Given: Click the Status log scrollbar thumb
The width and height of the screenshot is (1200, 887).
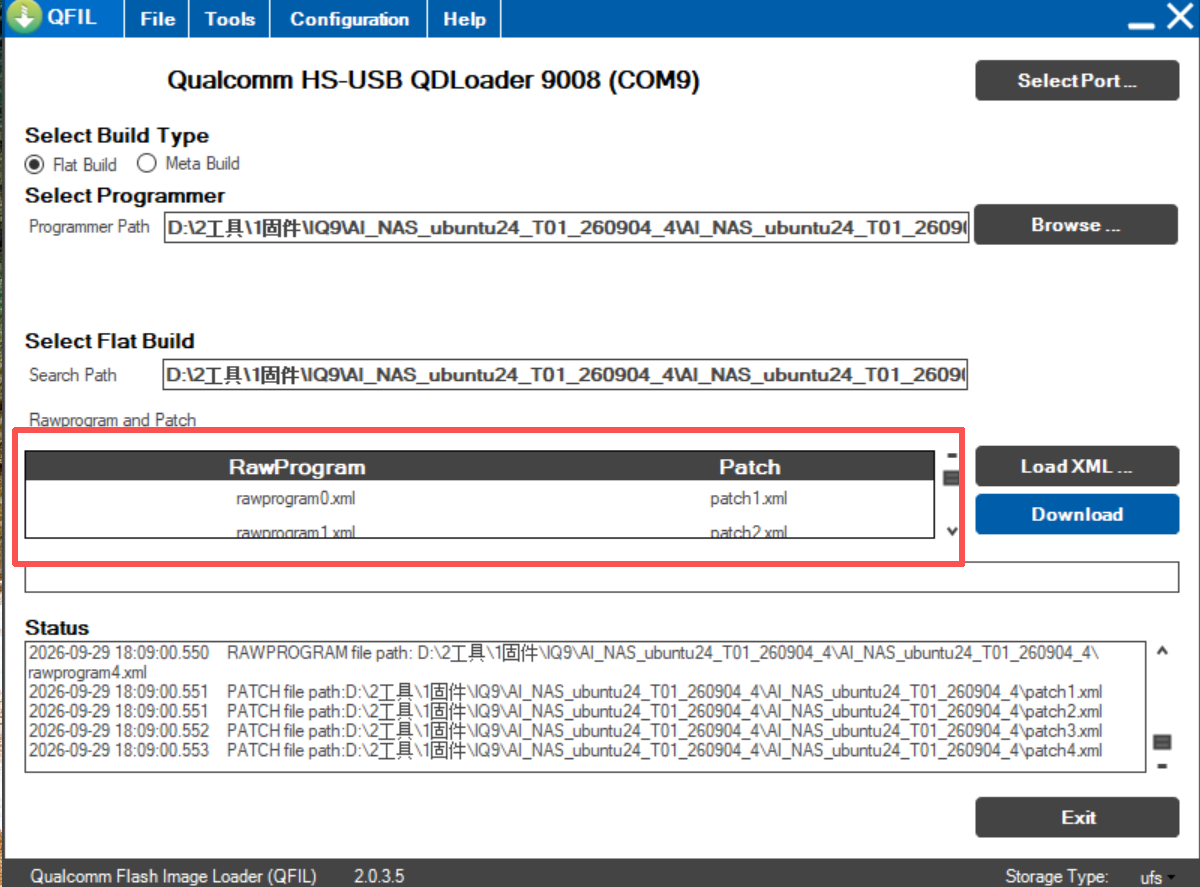Looking at the screenshot, I should [x=1162, y=742].
